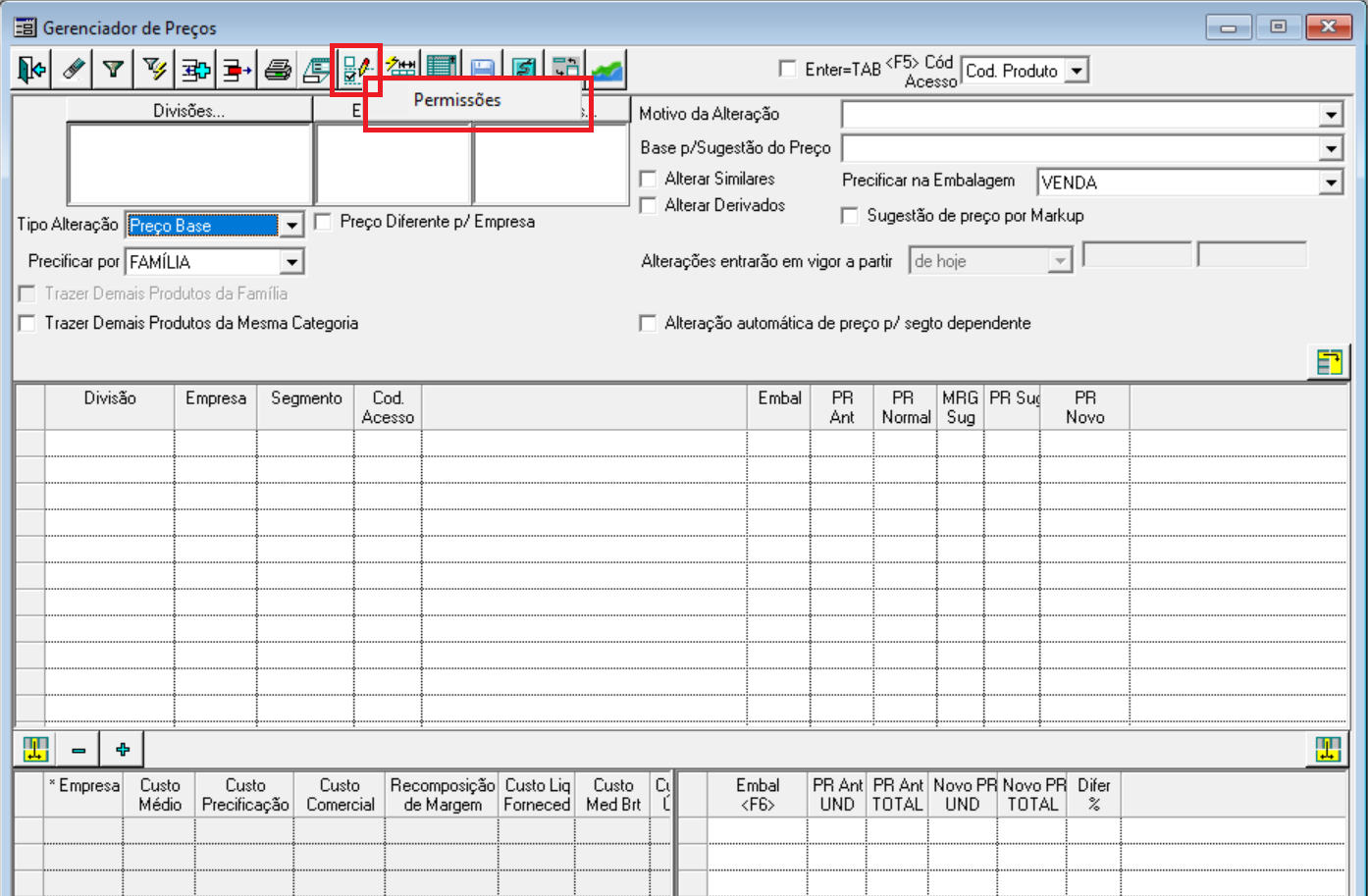Click the Novo PR TOTAL column header
1368x896 pixels.
[1032, 795]
